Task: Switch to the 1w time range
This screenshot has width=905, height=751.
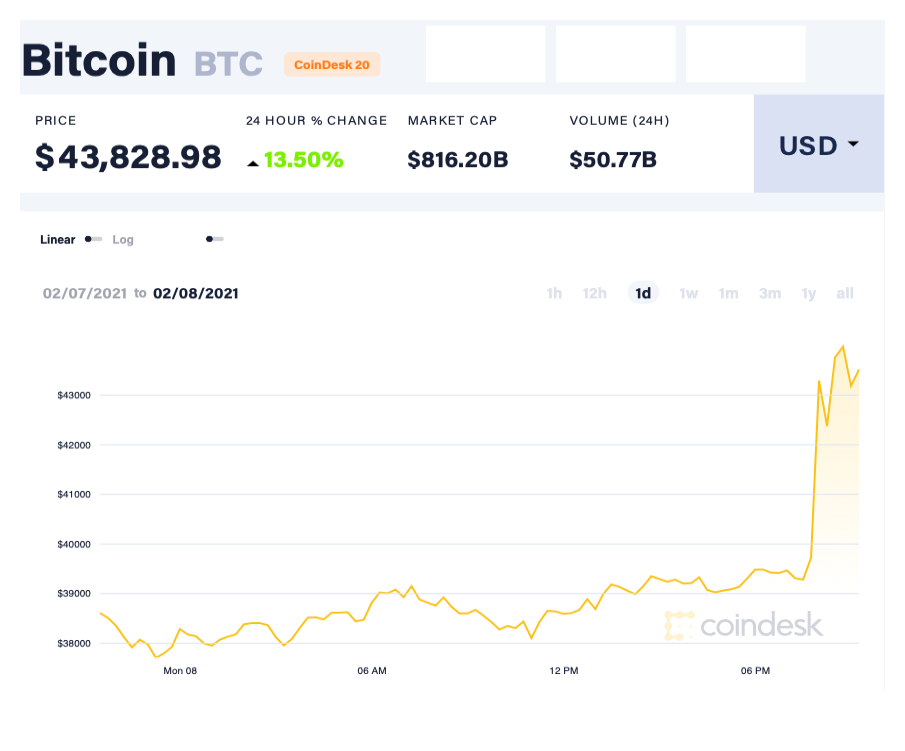Action: (x=688, y=293)
